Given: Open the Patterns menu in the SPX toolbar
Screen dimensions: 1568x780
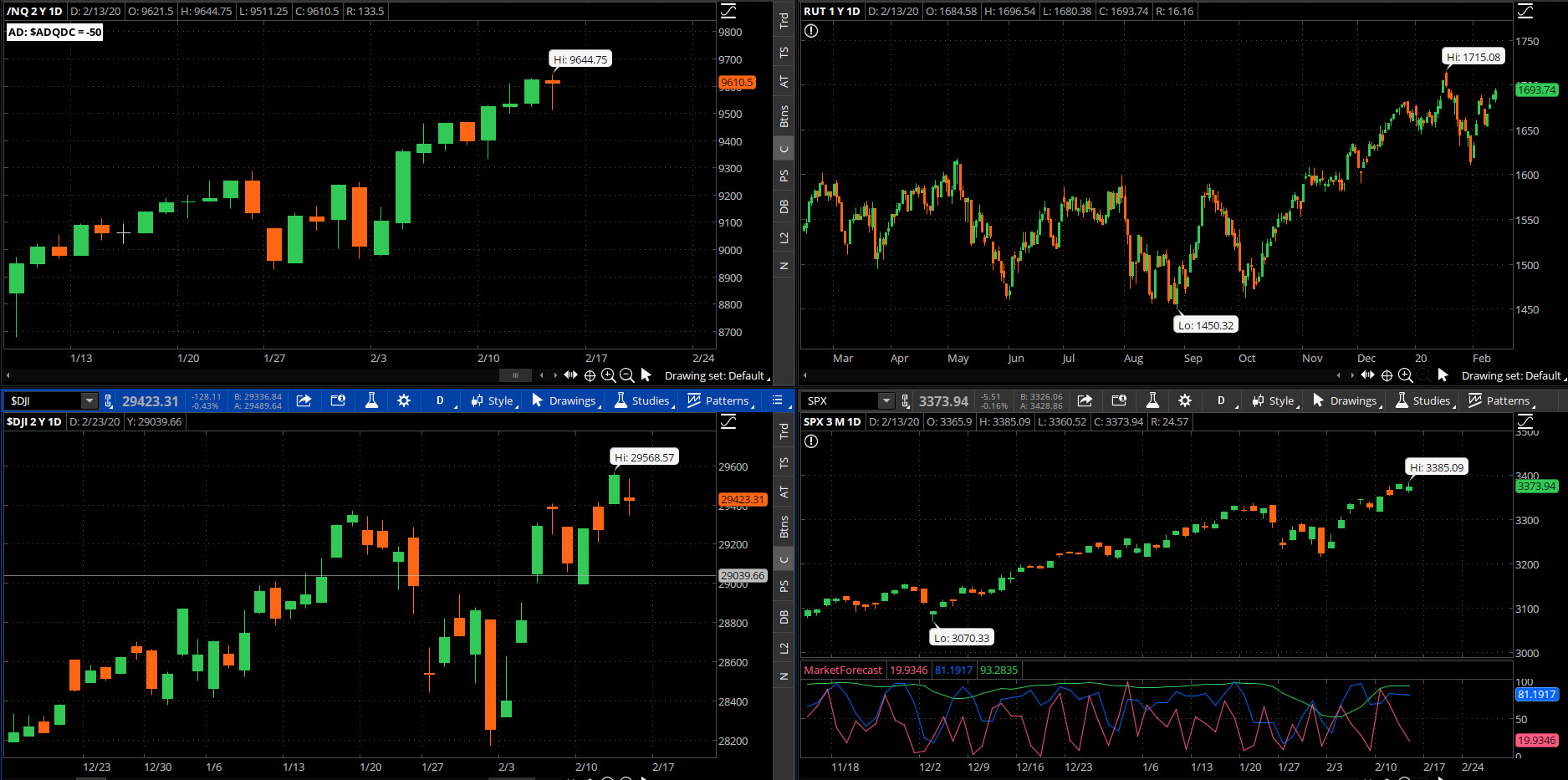Looking at the screenshot, I should (1501, 400).
